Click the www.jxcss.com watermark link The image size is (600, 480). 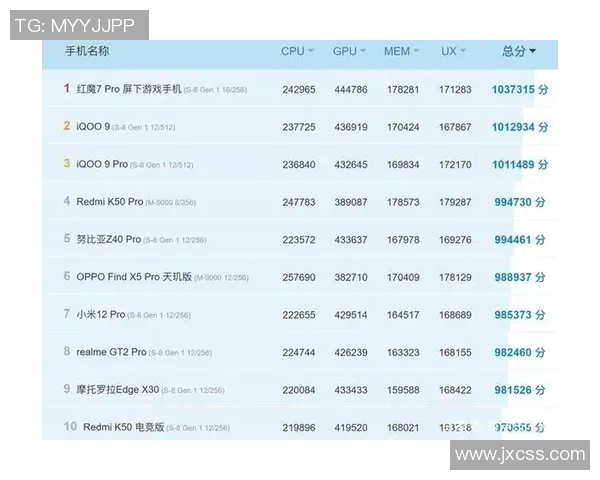pyautogui.click(x=519, y=455)
